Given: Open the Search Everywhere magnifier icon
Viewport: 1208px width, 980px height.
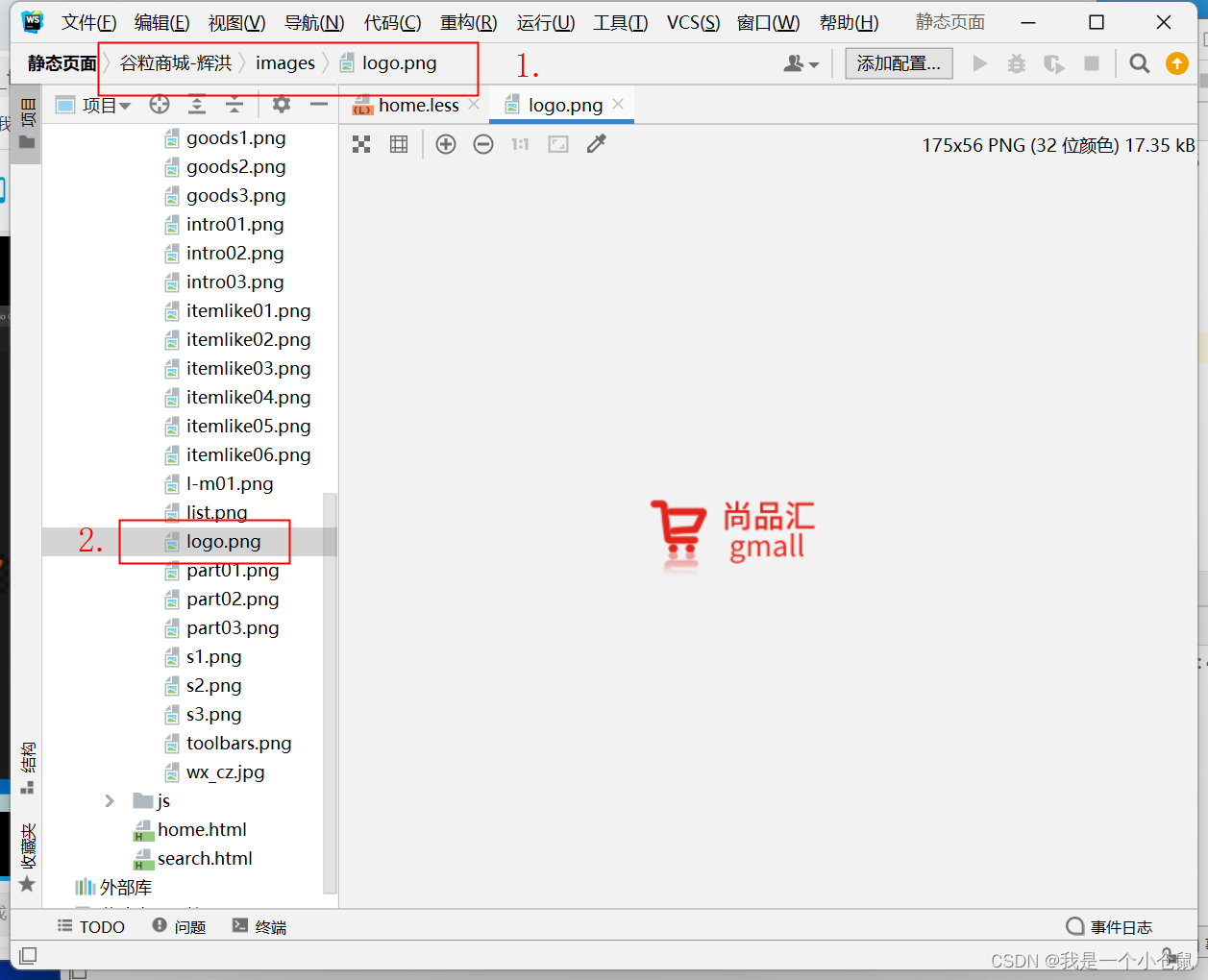Looking at the screenshot, I should pyautogui.click(x=1139, y=63).
